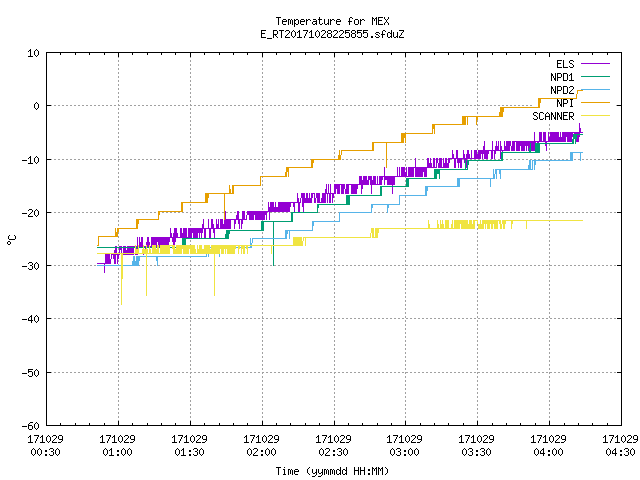Screen dimensions: 640x480
Task: Click the °C y-axis unit label
Action: pos(11,240)
